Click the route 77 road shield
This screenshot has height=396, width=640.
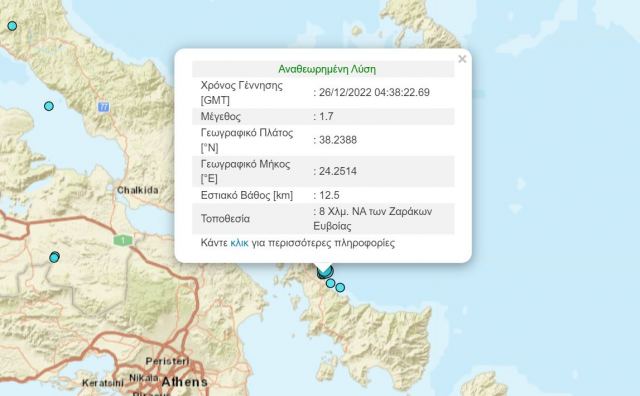pyautogui.click(x=104, y=107)
